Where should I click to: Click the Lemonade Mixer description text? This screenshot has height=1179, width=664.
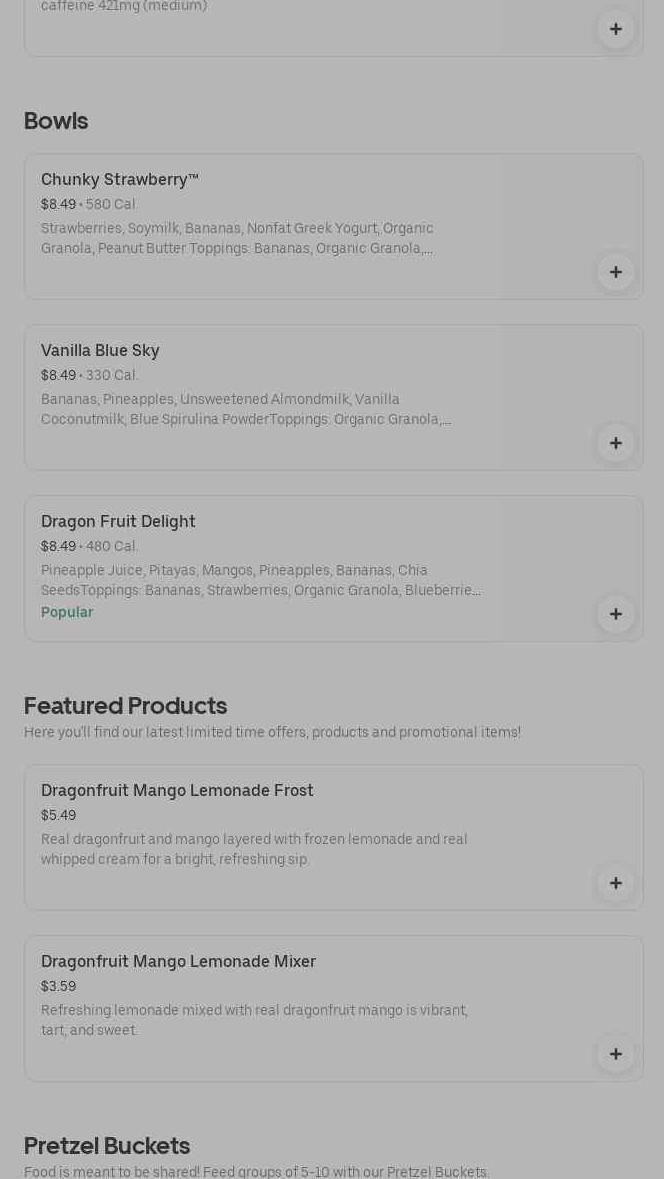click(254, 1020)
